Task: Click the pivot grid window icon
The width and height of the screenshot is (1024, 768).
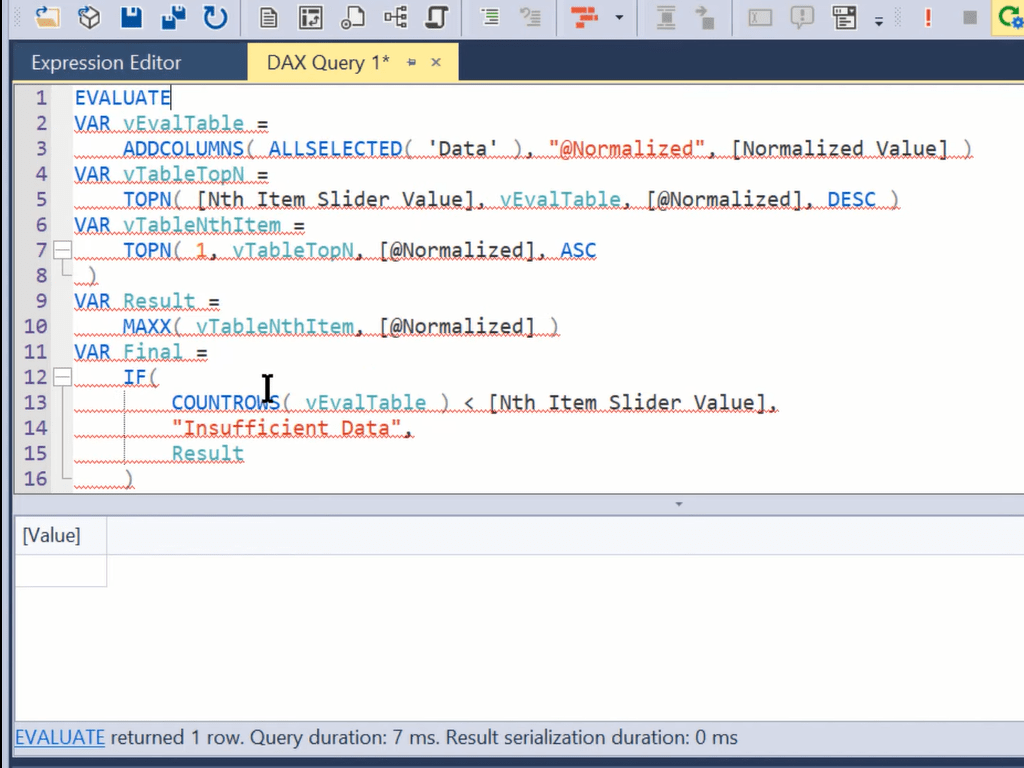Action: [x=310, y=17]
